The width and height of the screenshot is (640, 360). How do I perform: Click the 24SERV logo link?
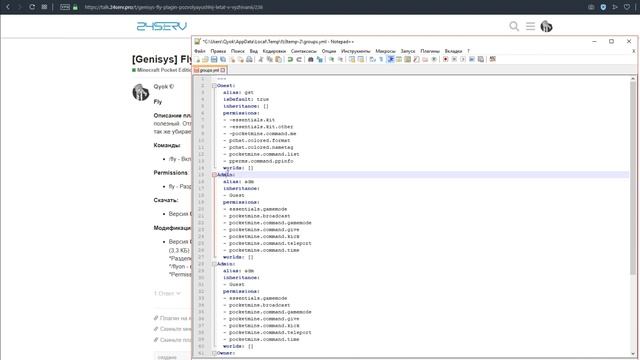click(x=162, y=27)
